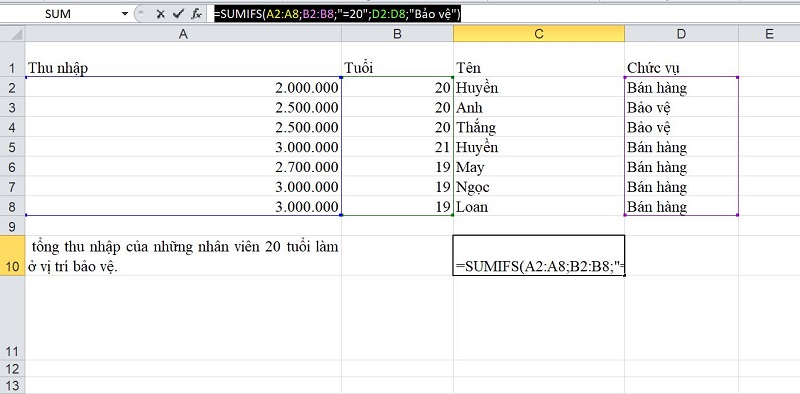Click the name cell 'Anh'
Screen dimensions: 800x394
tap(539, 108)
